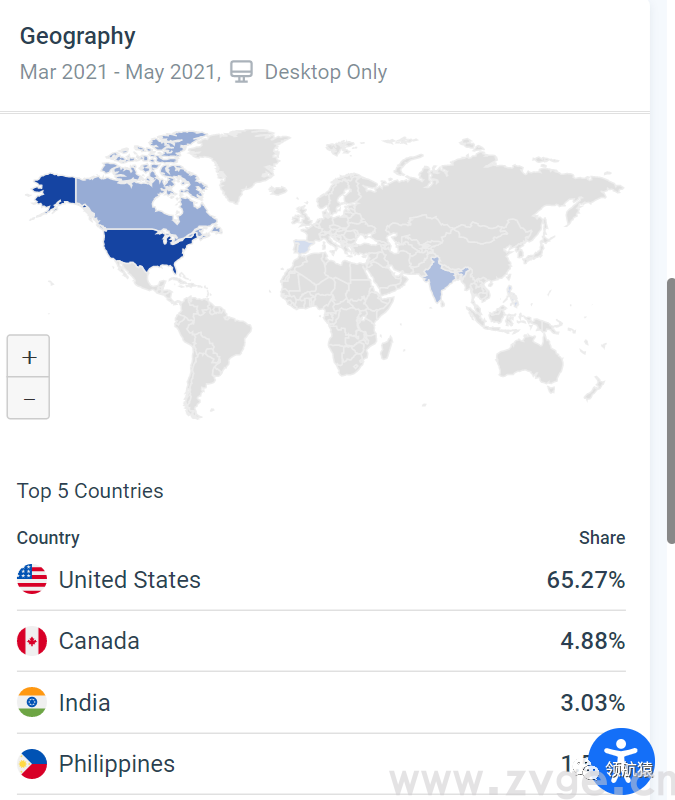Click the desktop monitor icon
This screenshot has width=675, height=800.
point(241,72)
